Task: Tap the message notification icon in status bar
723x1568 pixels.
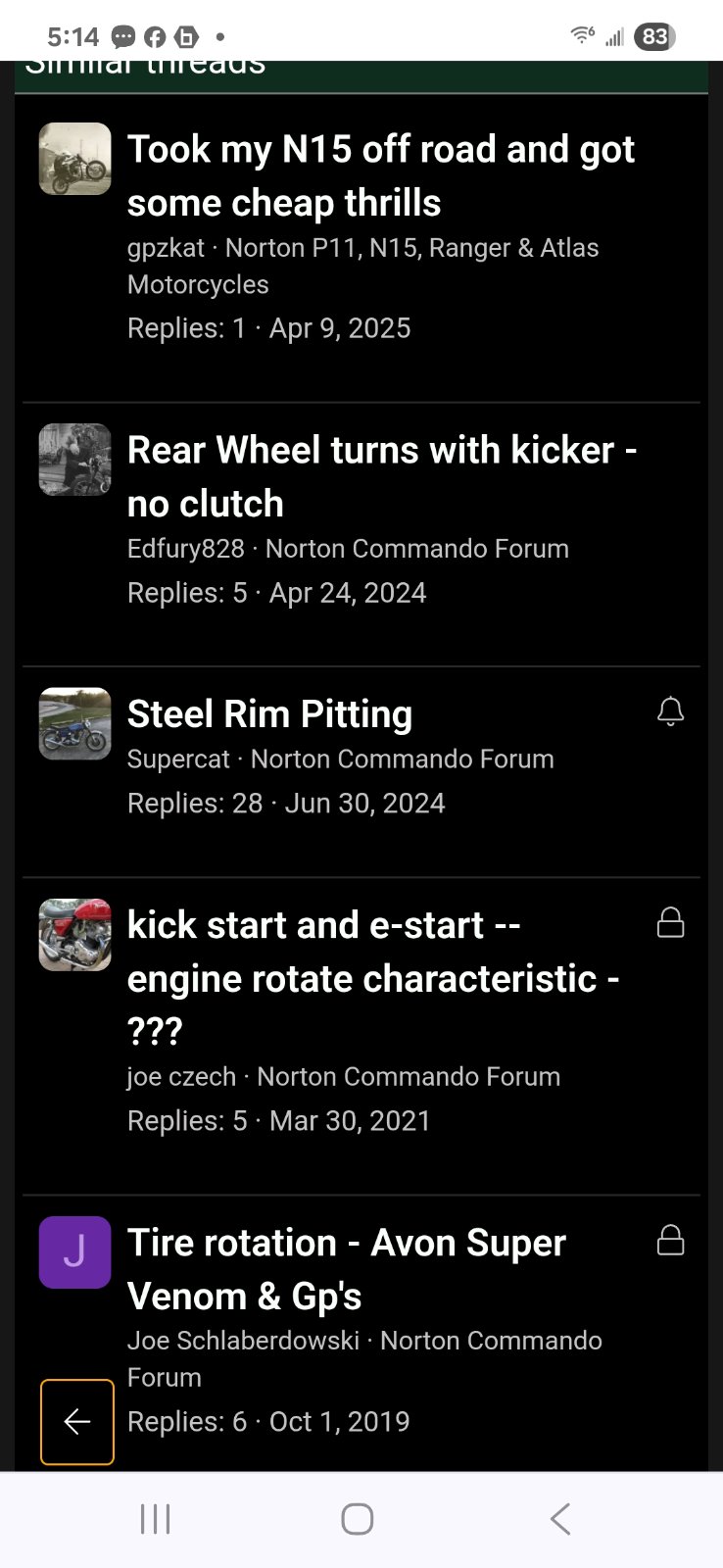Action: [x=123, y=37]
